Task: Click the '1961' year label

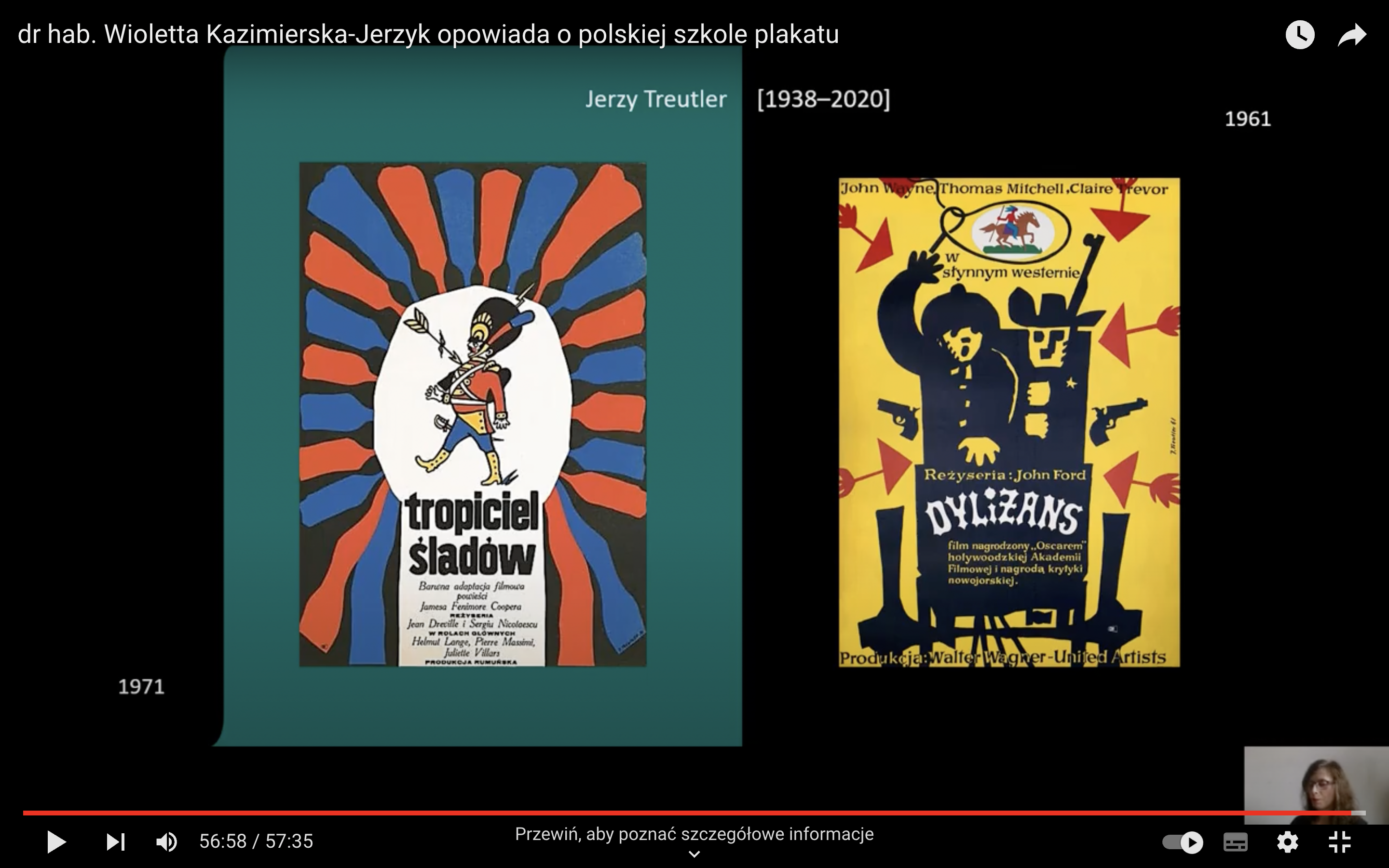Action: tap(1248, 120)
